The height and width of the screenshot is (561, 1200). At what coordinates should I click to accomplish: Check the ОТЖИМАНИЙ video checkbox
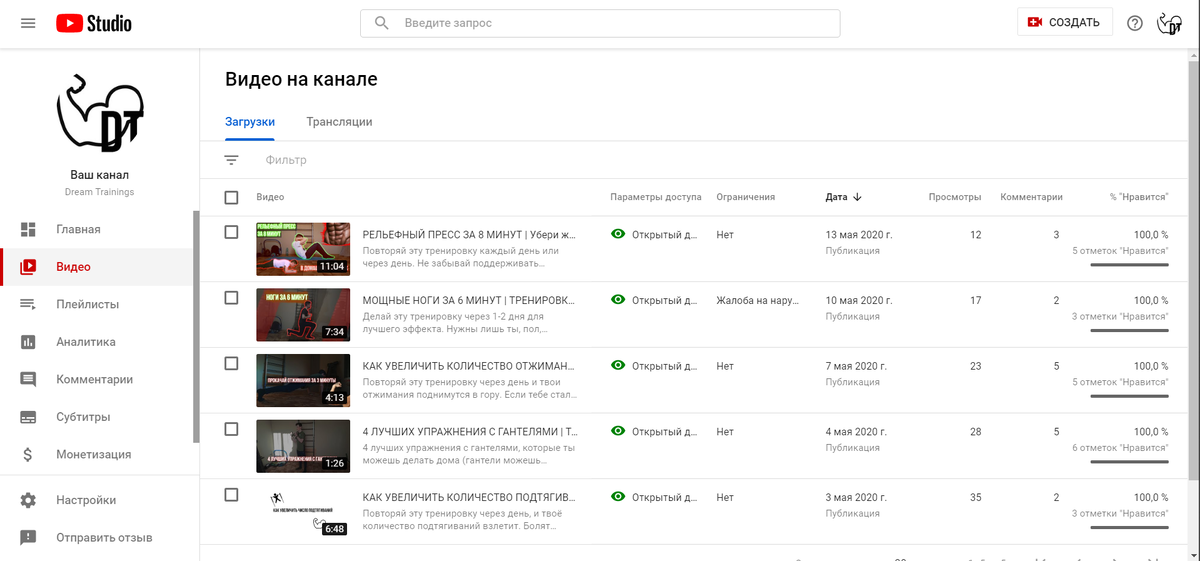231,364
